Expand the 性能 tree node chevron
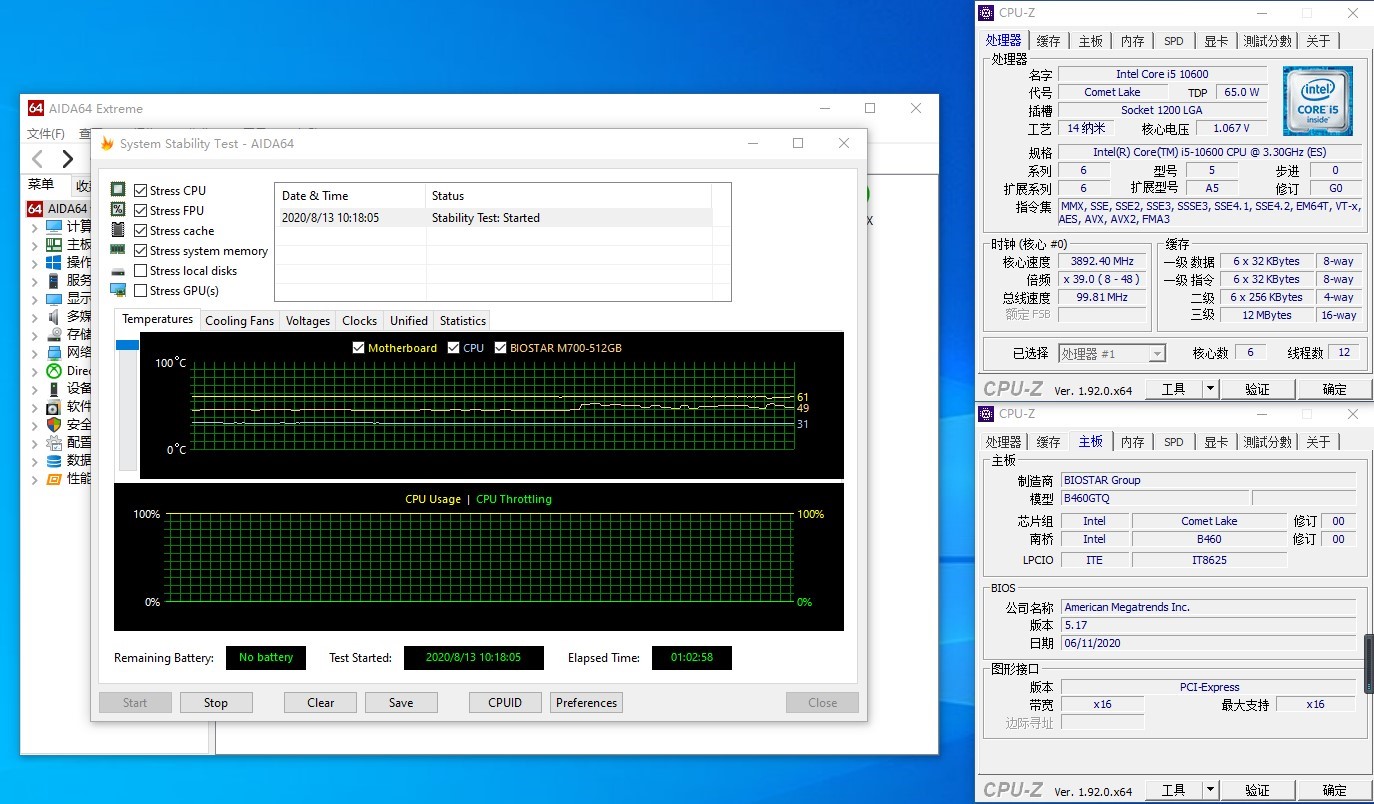The image size is (1374, 804). point(35,479)
